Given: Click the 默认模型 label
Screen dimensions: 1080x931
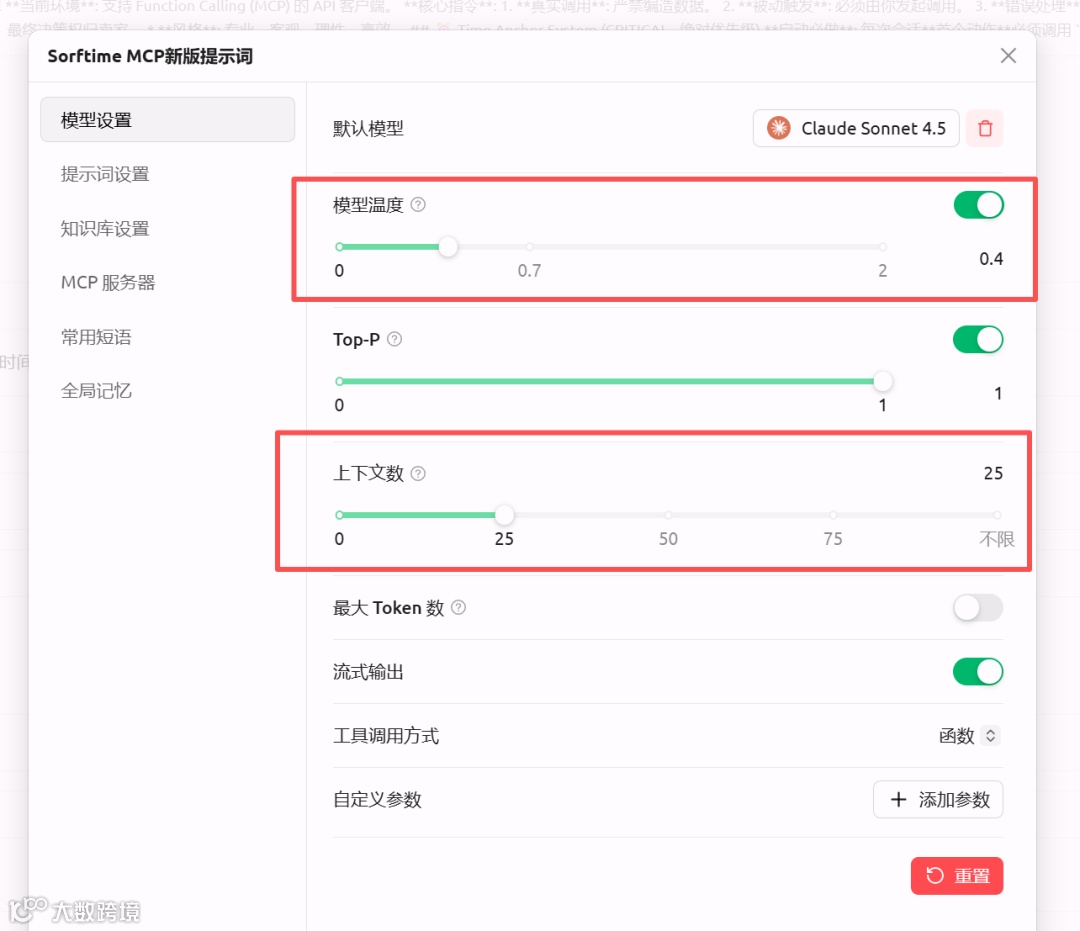Looking at the screenshot, I should [x=368, y=129].
